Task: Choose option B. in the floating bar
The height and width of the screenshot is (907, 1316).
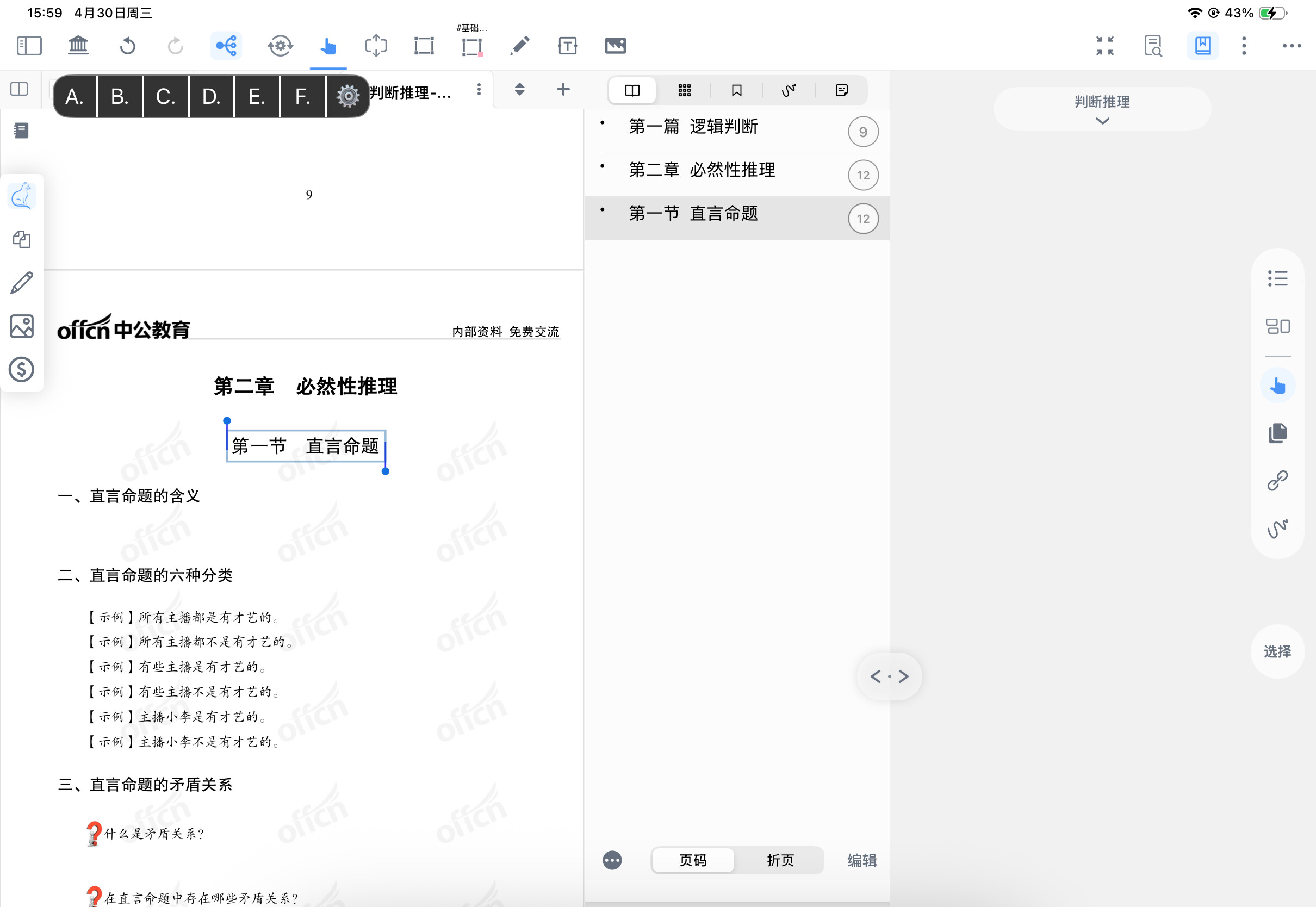Action: (x=119, y=97)
